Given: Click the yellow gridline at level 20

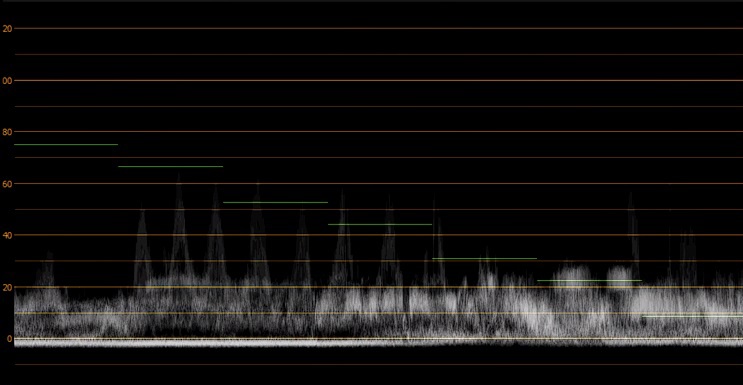Looking at the screenshot, I should click(379, 287).
